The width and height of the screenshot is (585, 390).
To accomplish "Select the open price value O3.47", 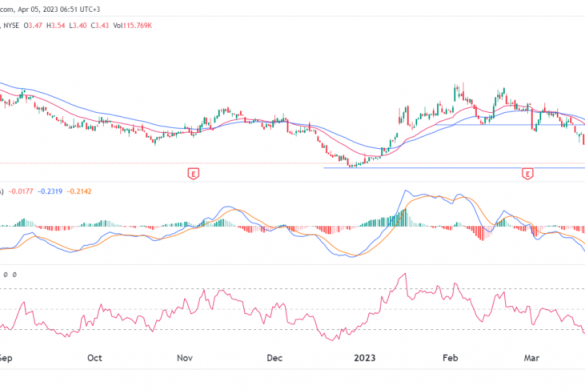I will 33,26.
